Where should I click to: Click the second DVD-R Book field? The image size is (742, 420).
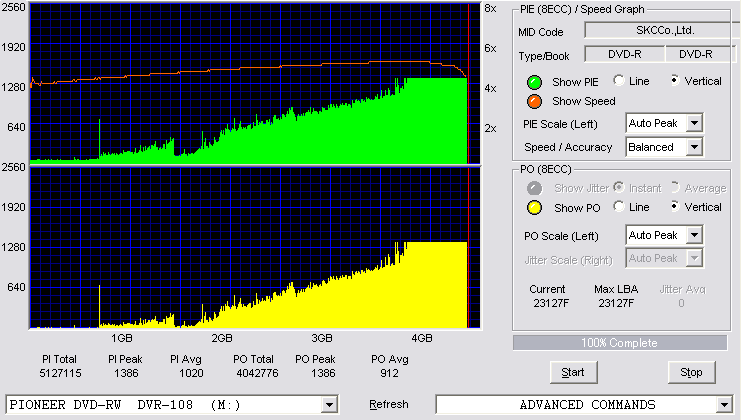click(x=700, y=54)
